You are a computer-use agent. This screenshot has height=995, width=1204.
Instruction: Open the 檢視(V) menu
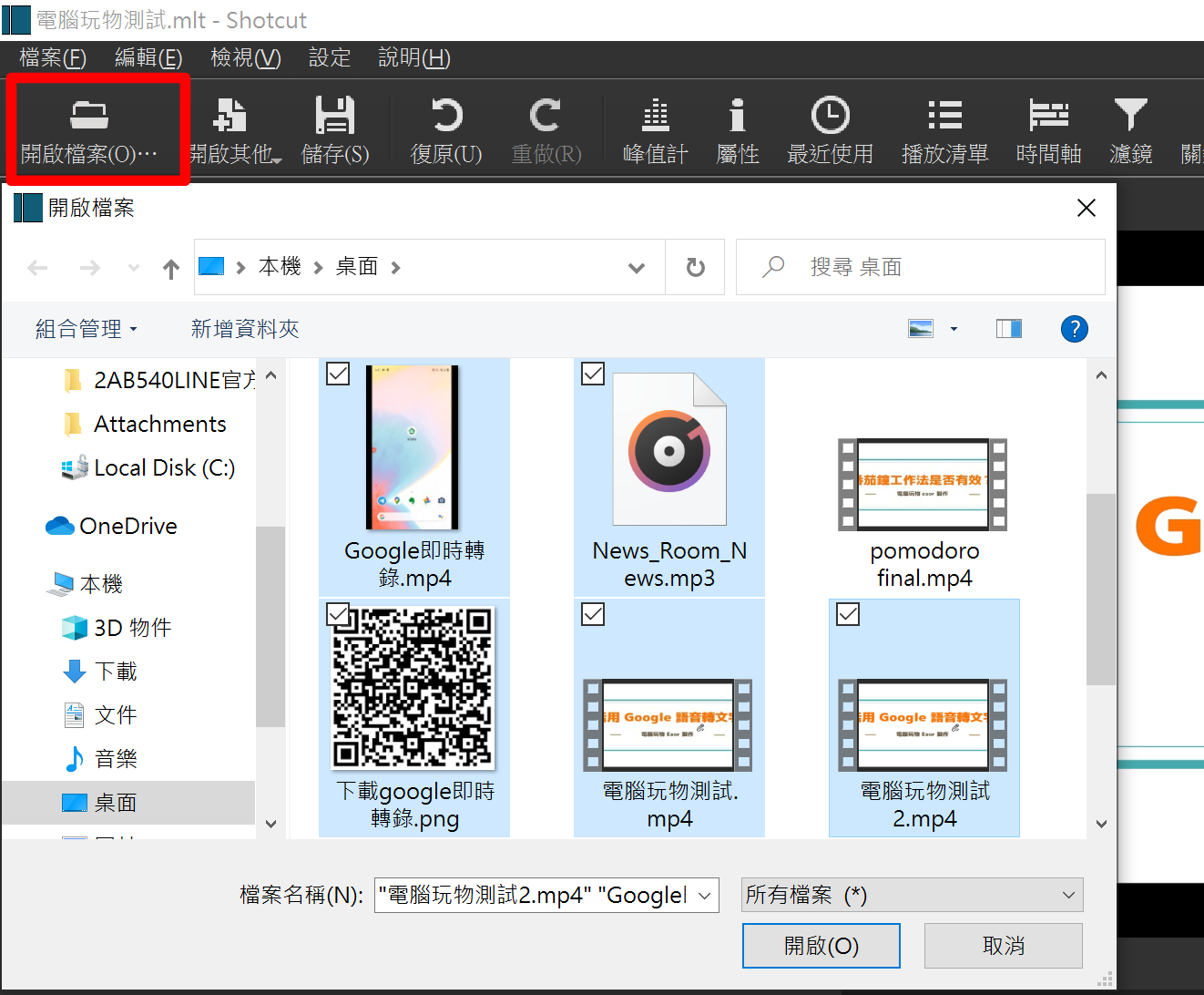click(x=246, y=58)
